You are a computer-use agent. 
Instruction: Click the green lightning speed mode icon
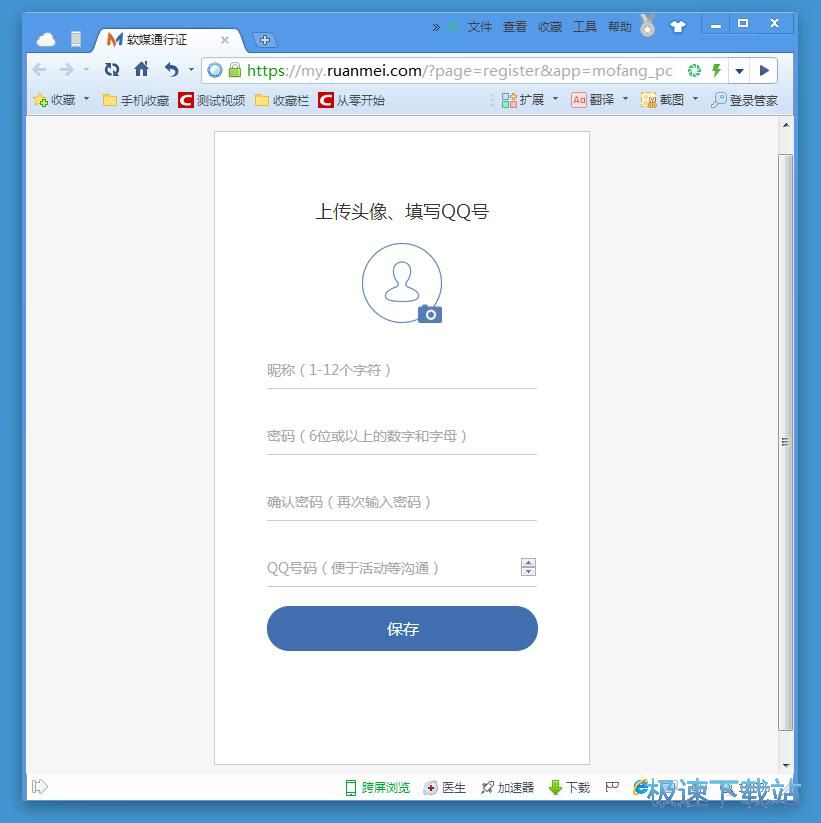[716, 70]
